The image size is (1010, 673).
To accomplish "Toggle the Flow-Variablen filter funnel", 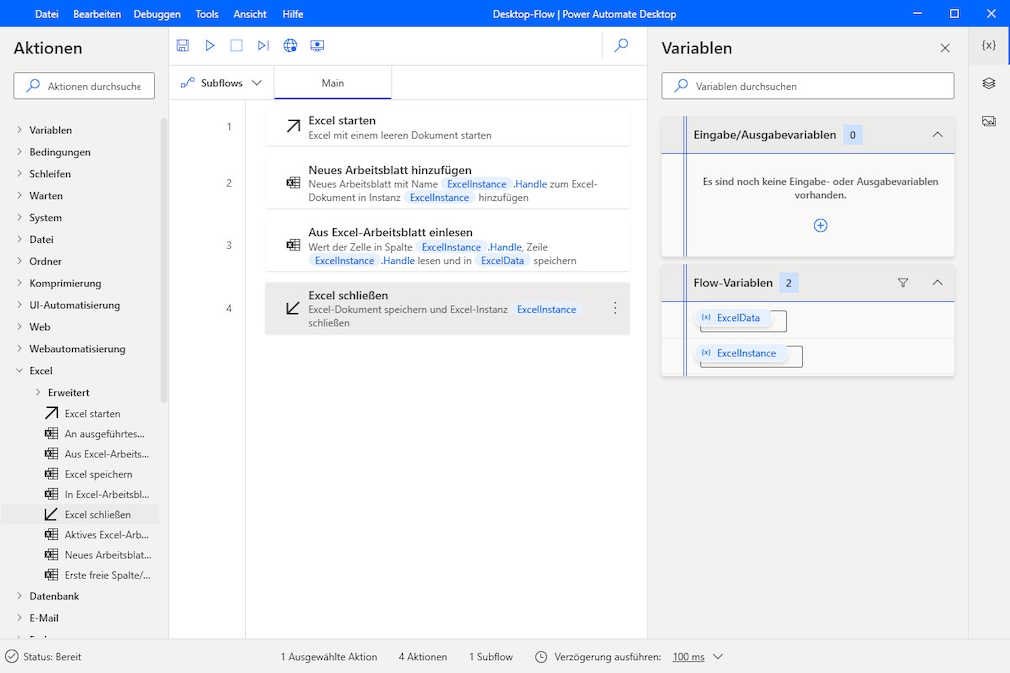I will point(902,282).
